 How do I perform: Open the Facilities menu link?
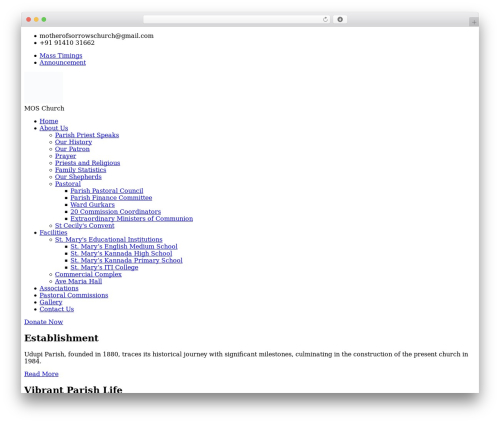pyautogui.click(x=53, y=233)
